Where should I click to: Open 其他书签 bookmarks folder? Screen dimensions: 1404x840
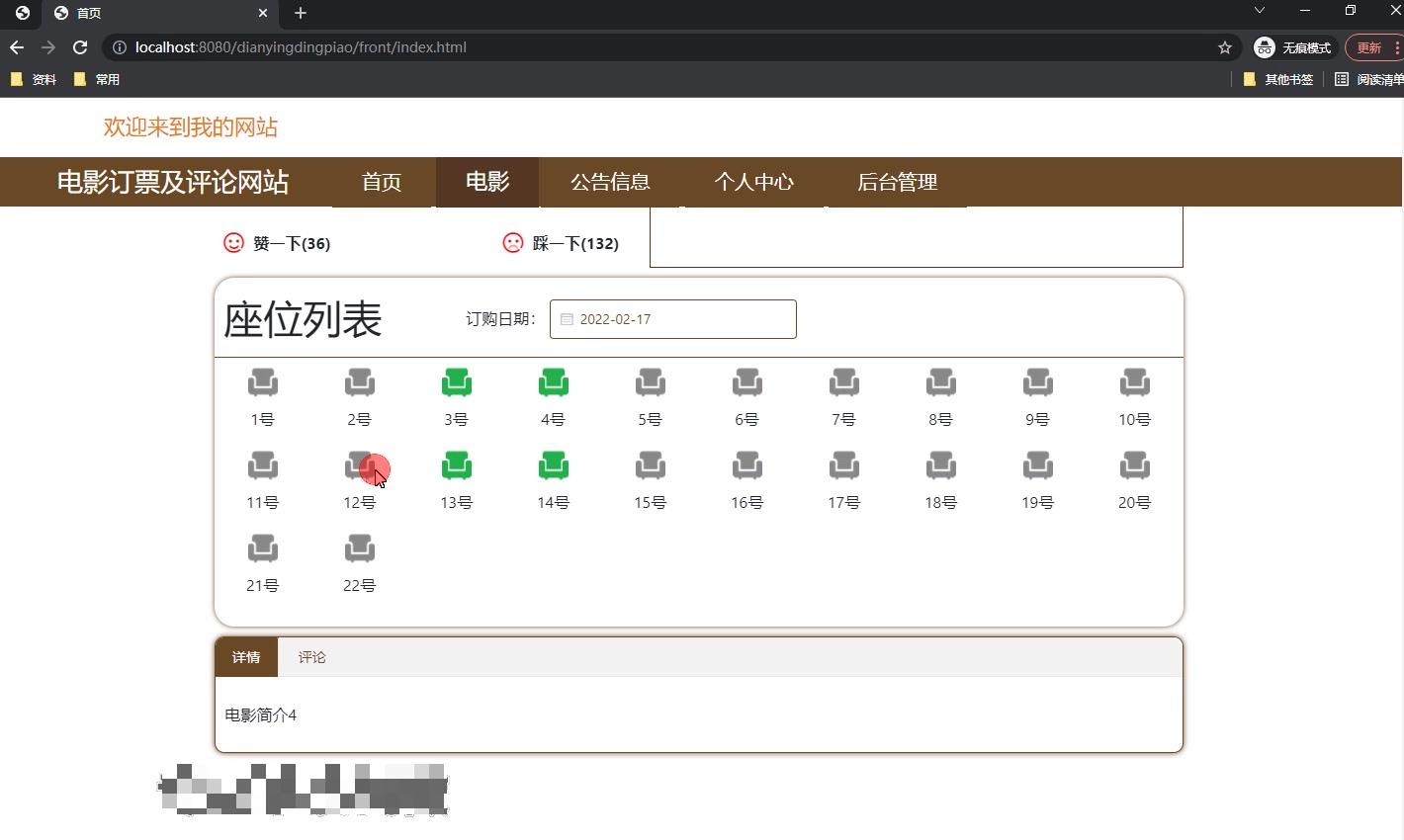pyautogui.click(x=1277, y=79)
